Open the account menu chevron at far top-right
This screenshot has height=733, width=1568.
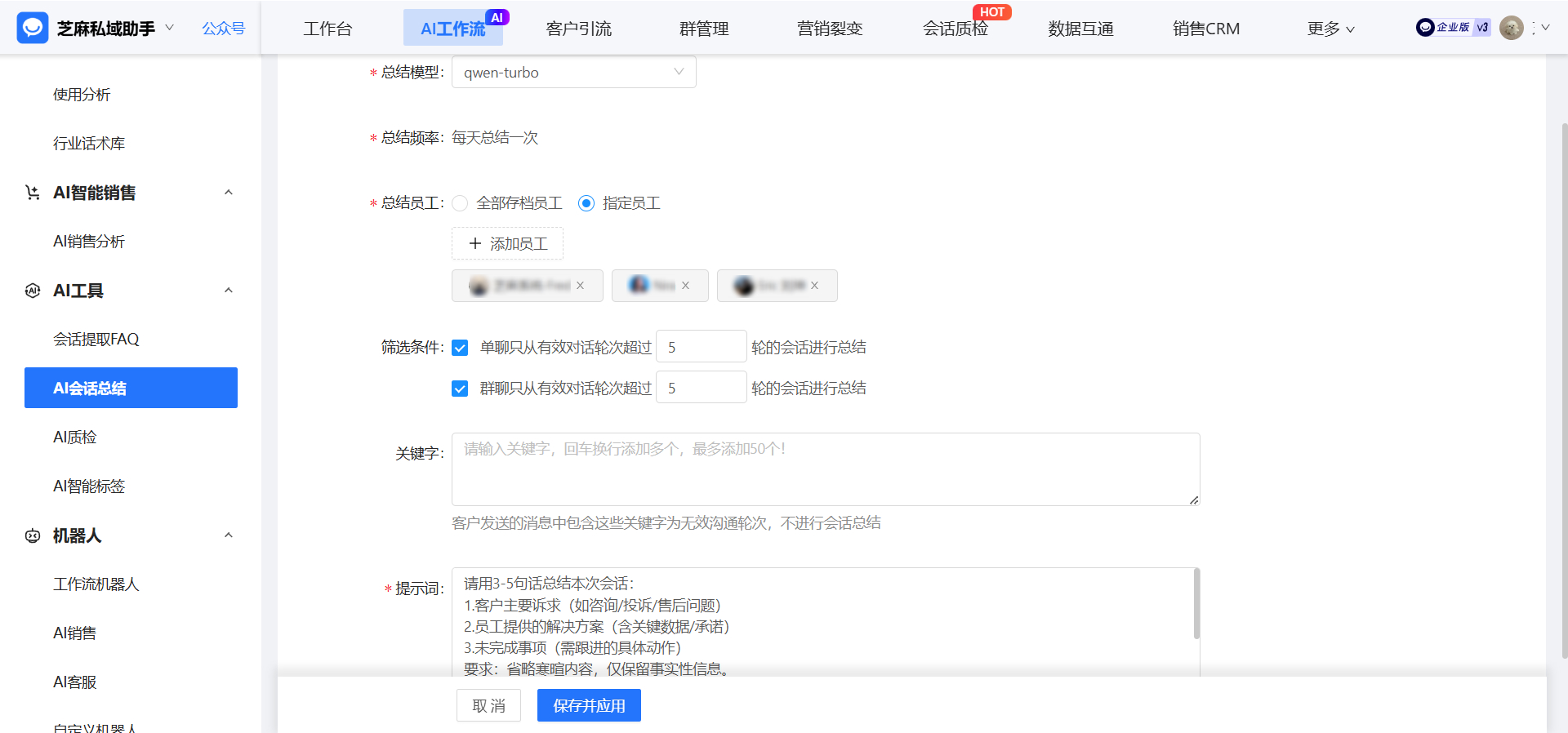pyautogui.click(x=1545, y=28)
